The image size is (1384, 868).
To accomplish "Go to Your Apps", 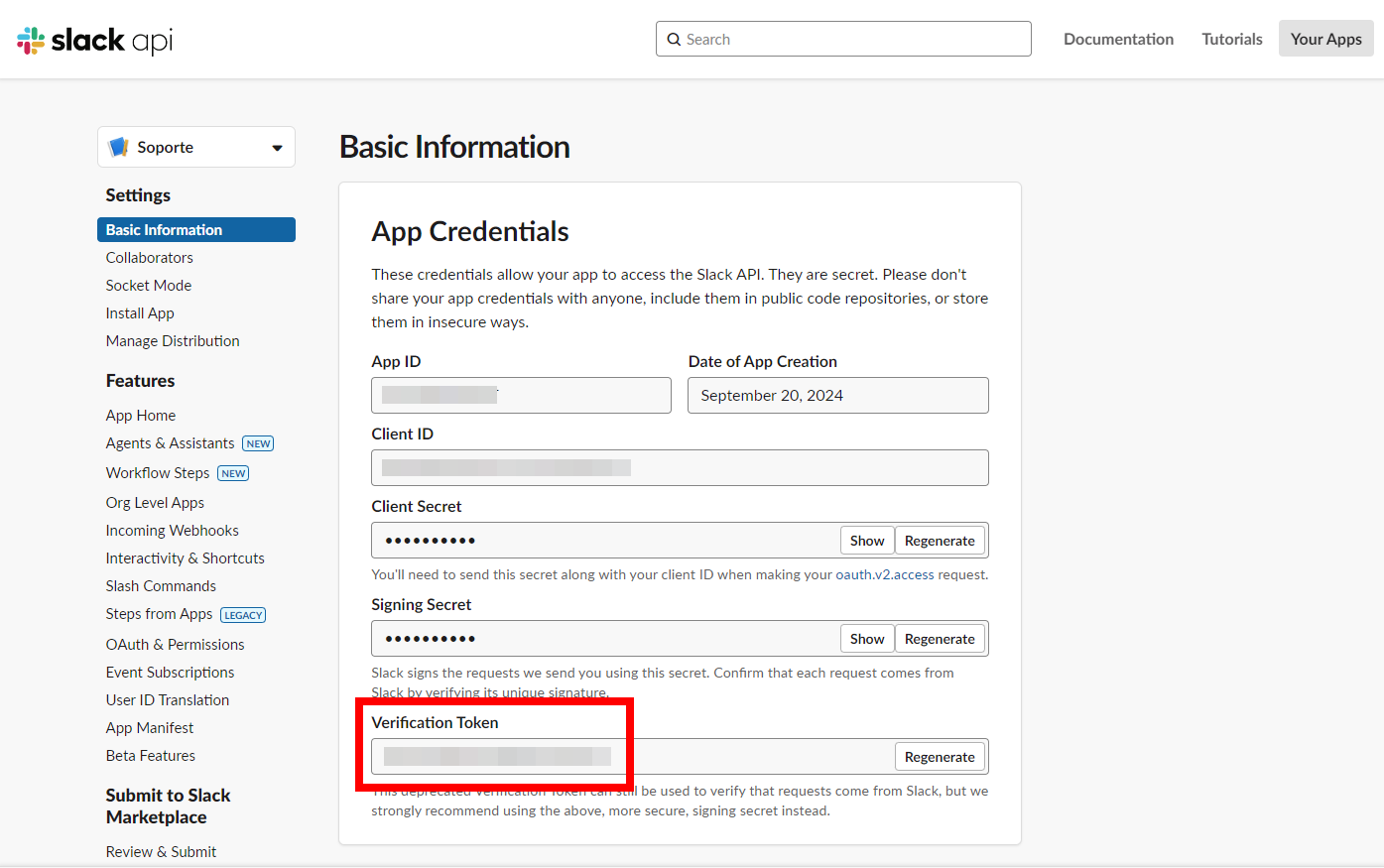I will pos(1325,39).
